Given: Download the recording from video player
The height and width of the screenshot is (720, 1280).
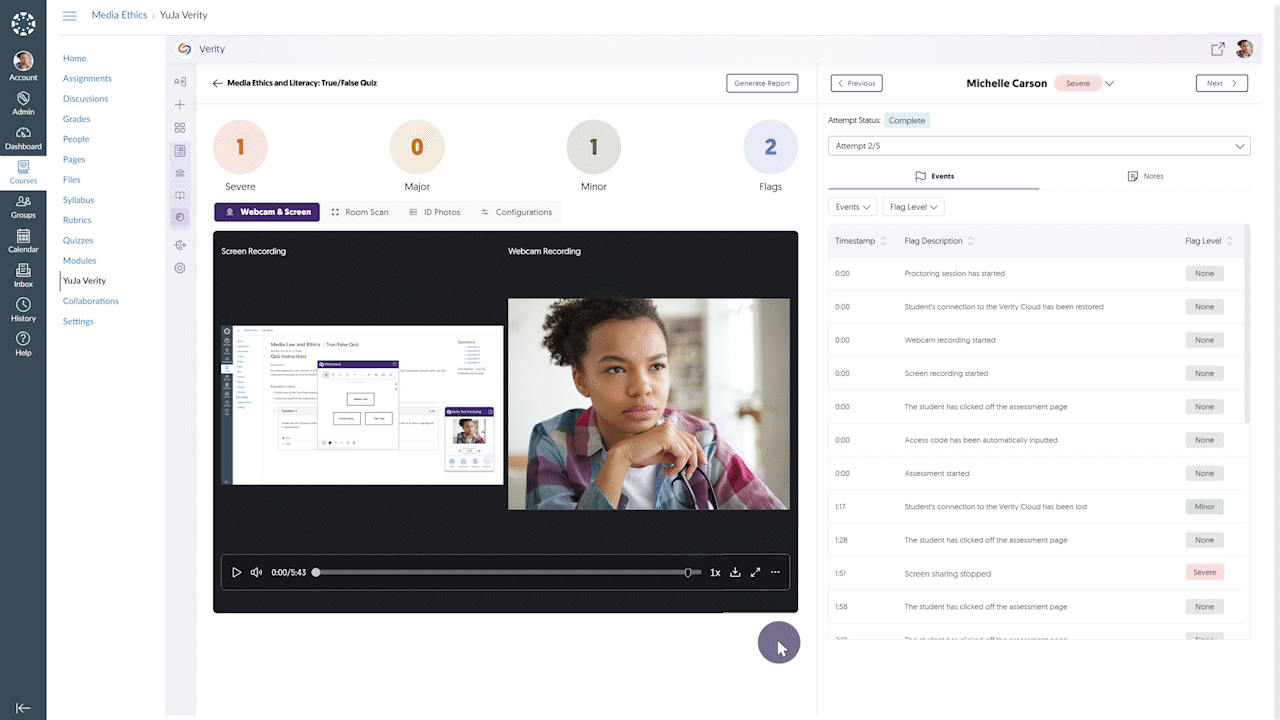Looking at the screenshot, I should (x=735, y=573).
